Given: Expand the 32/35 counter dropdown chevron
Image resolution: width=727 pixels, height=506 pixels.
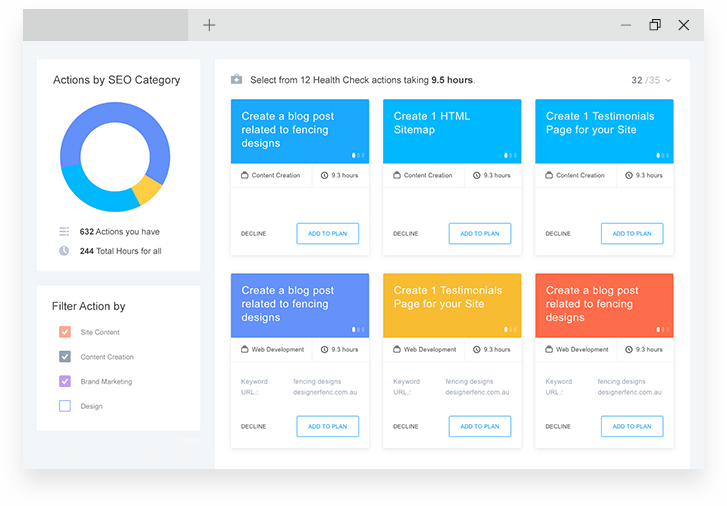Looking at the screenshot, I should [668, 80].
